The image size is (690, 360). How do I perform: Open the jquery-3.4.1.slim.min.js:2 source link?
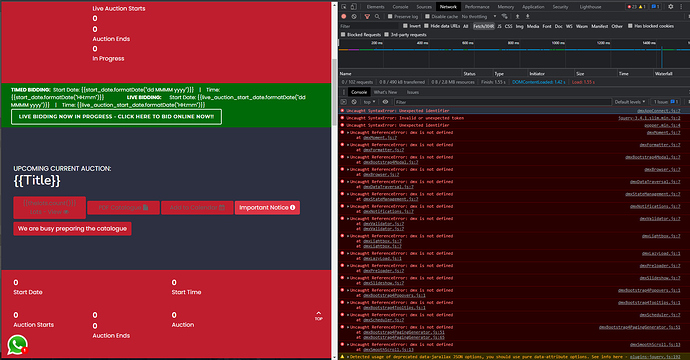tap(649, 118)
